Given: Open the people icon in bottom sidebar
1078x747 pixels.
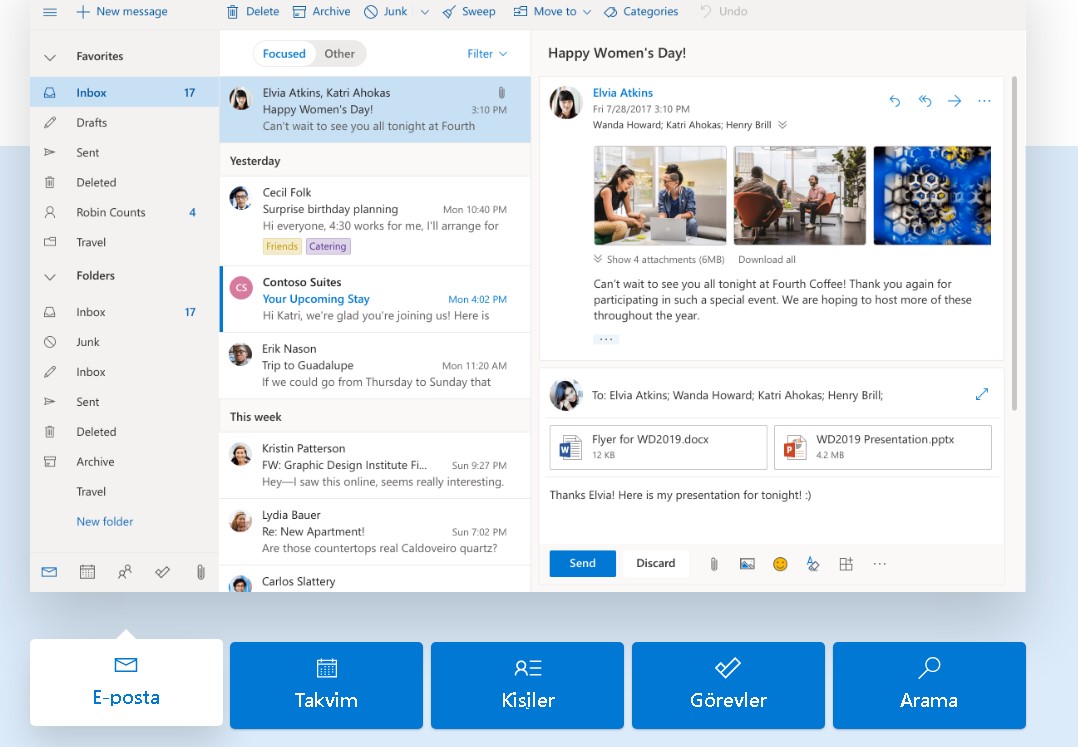Looking at the screenshot, I should click(124, 572).
